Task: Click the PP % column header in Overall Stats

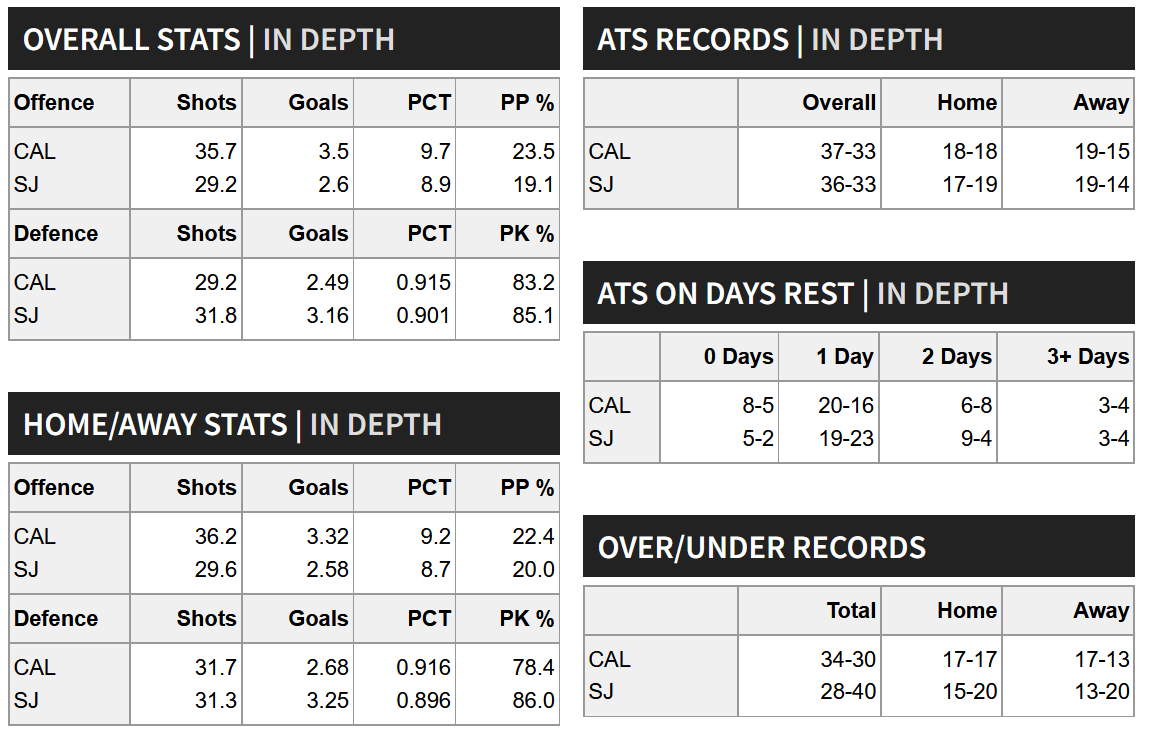Action: pyautogui.click(x=527, y=103)
